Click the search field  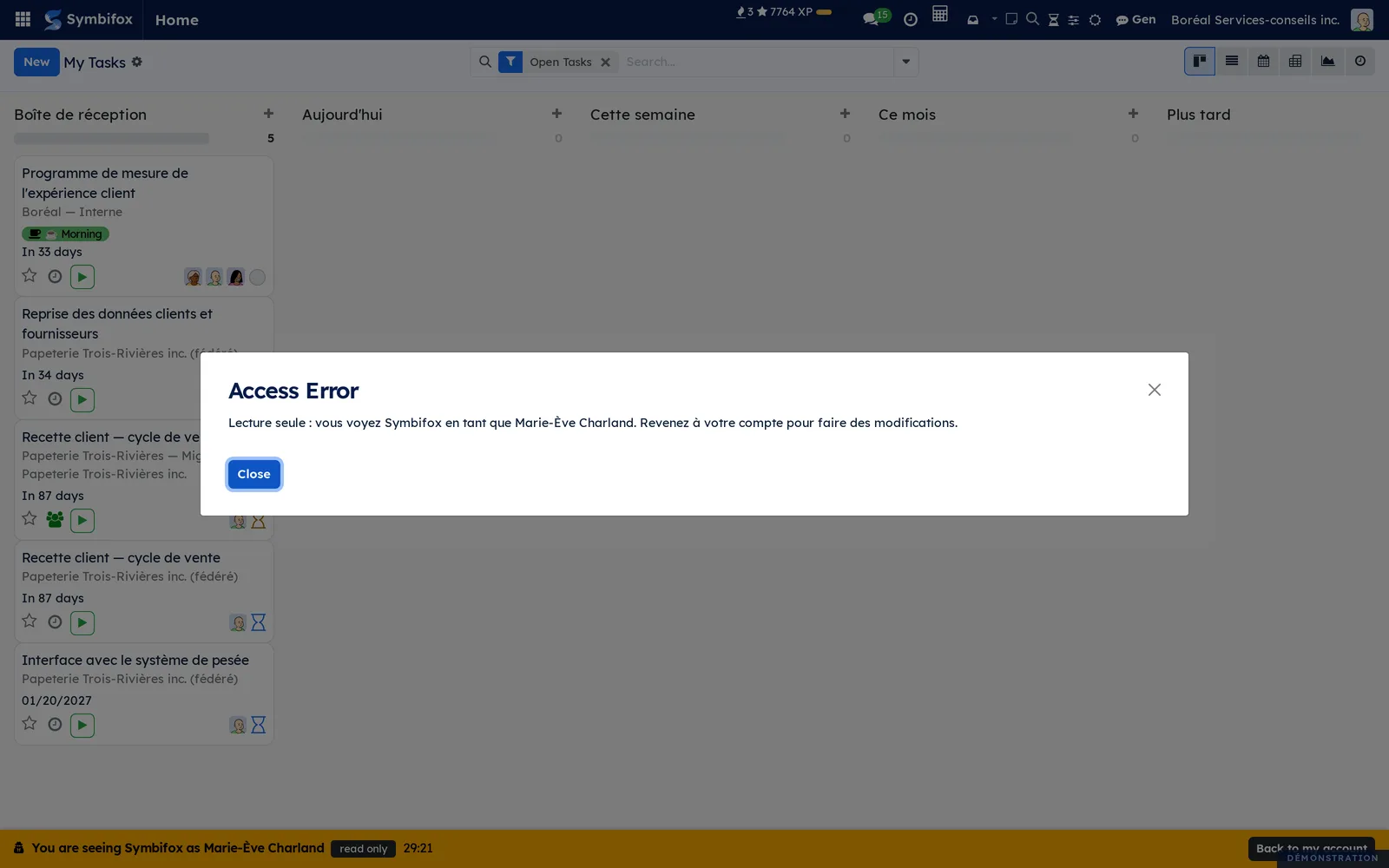(x=755, y=62)
